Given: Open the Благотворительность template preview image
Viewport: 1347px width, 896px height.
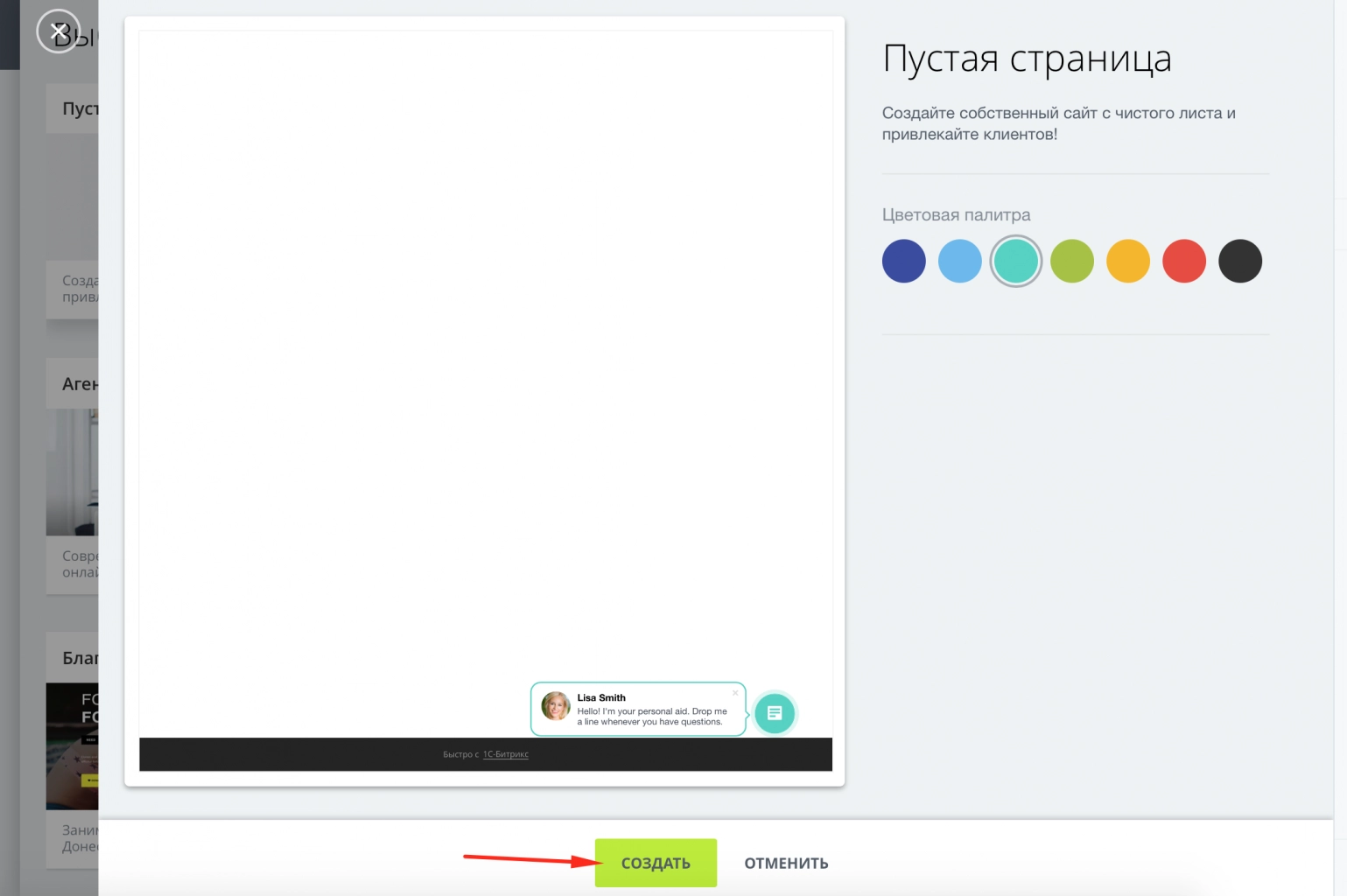Looking at the screenshot, I should coord(74,746).
